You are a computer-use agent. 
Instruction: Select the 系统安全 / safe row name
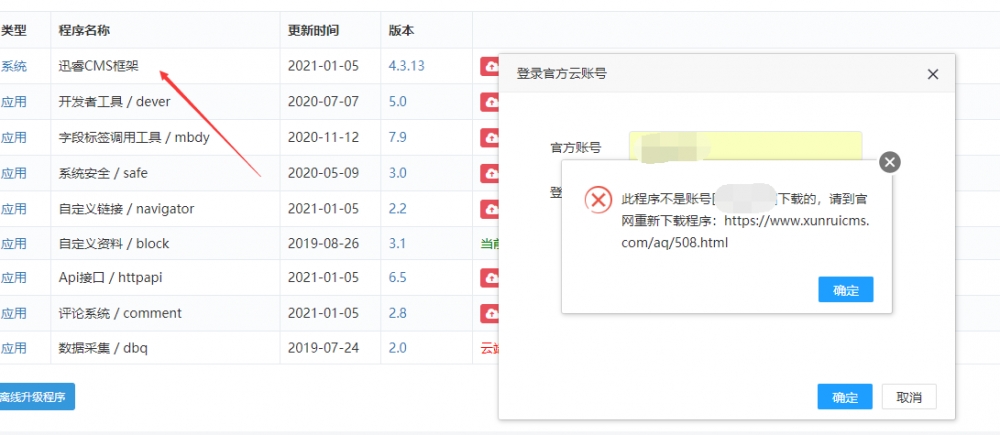(103, 173)
